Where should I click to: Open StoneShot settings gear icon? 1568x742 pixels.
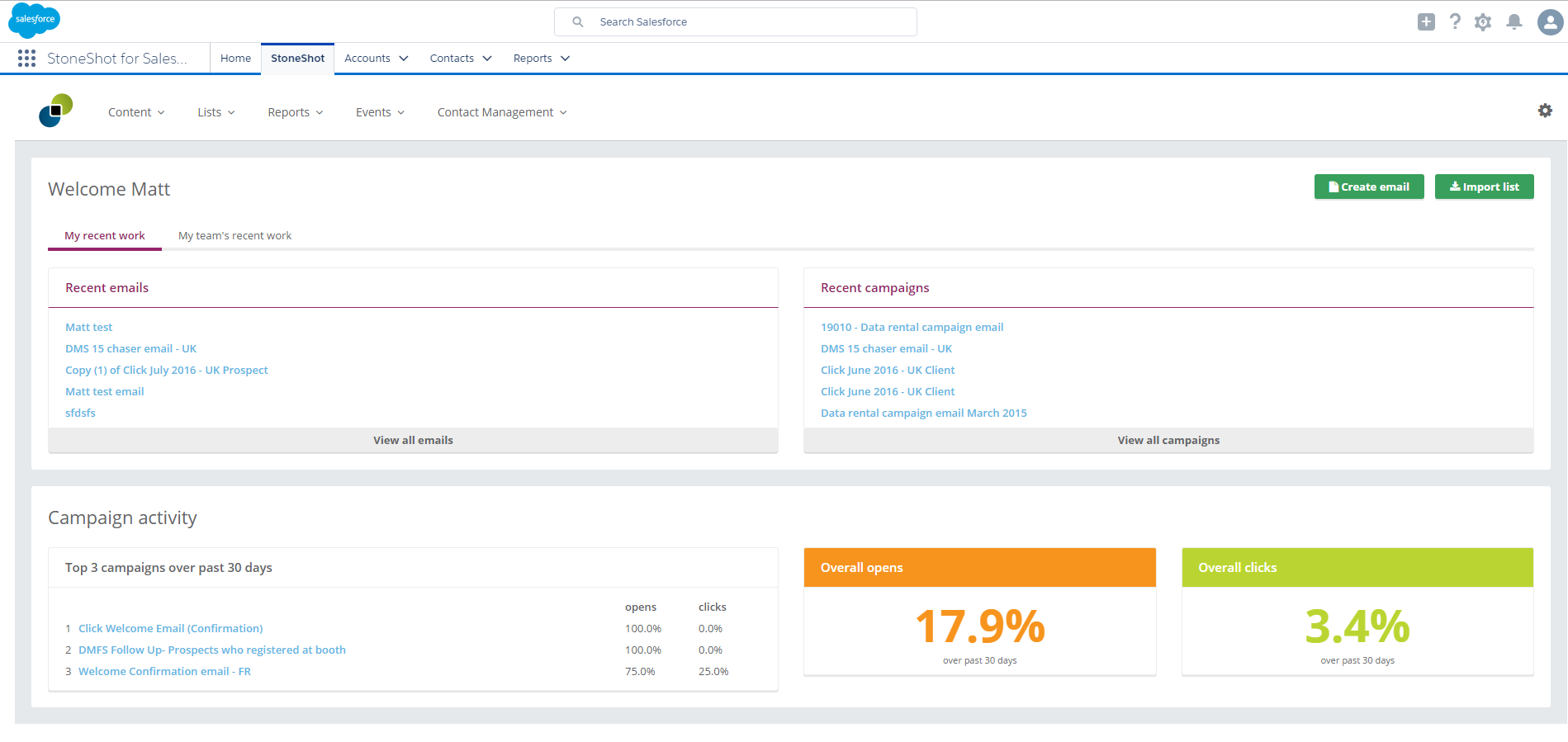1545,111
